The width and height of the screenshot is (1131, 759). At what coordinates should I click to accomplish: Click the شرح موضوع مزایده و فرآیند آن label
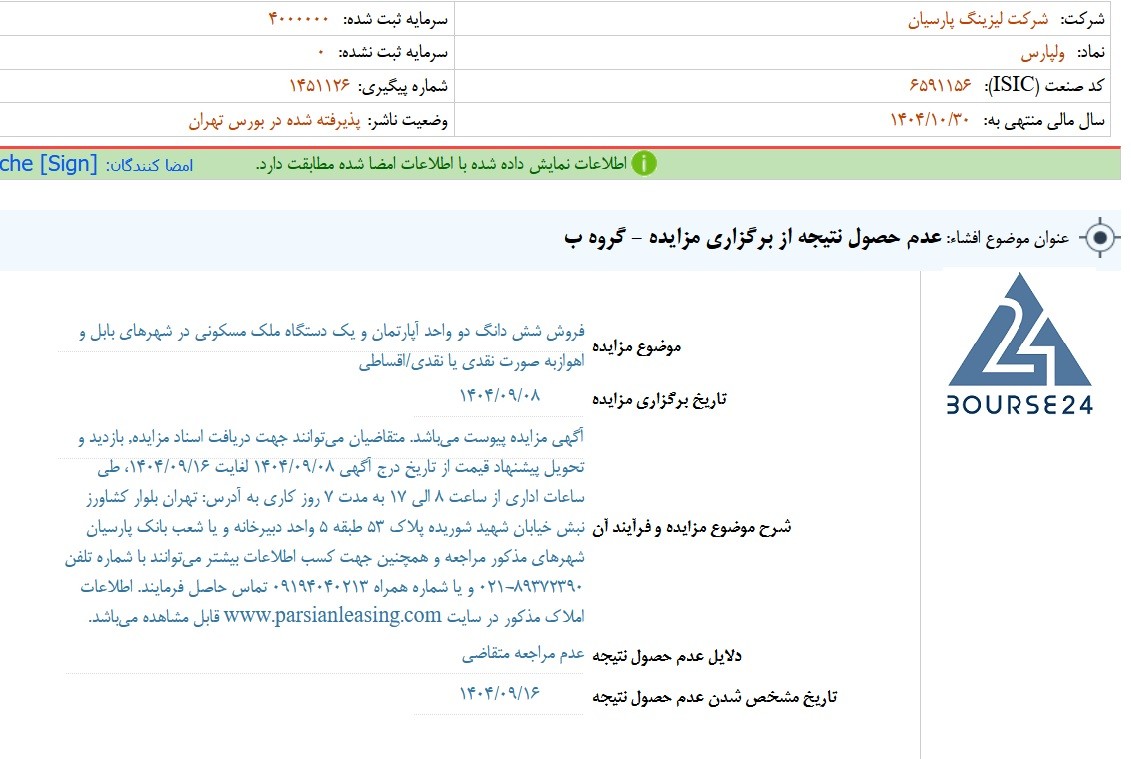691,527
